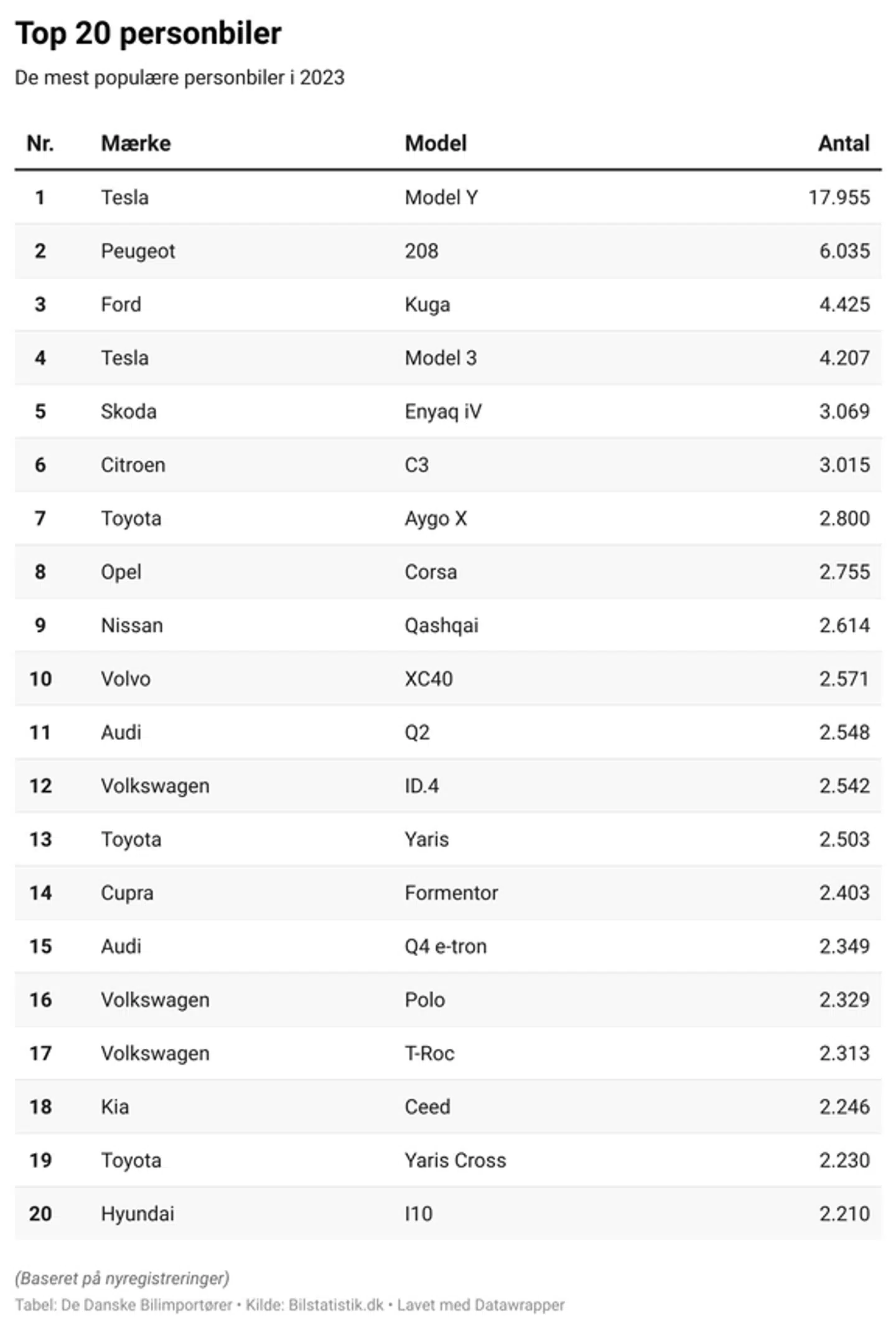Click the Top 20 personbiler title
Screen dimensions: 896x1329
click(x=148, y=34)
